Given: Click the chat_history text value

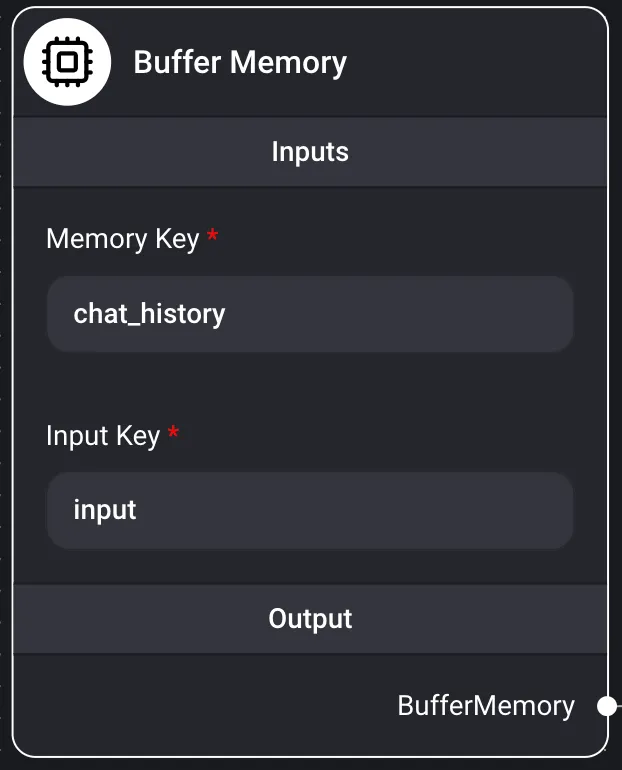Looking at the screenshot, I should [x=149, y=314].
